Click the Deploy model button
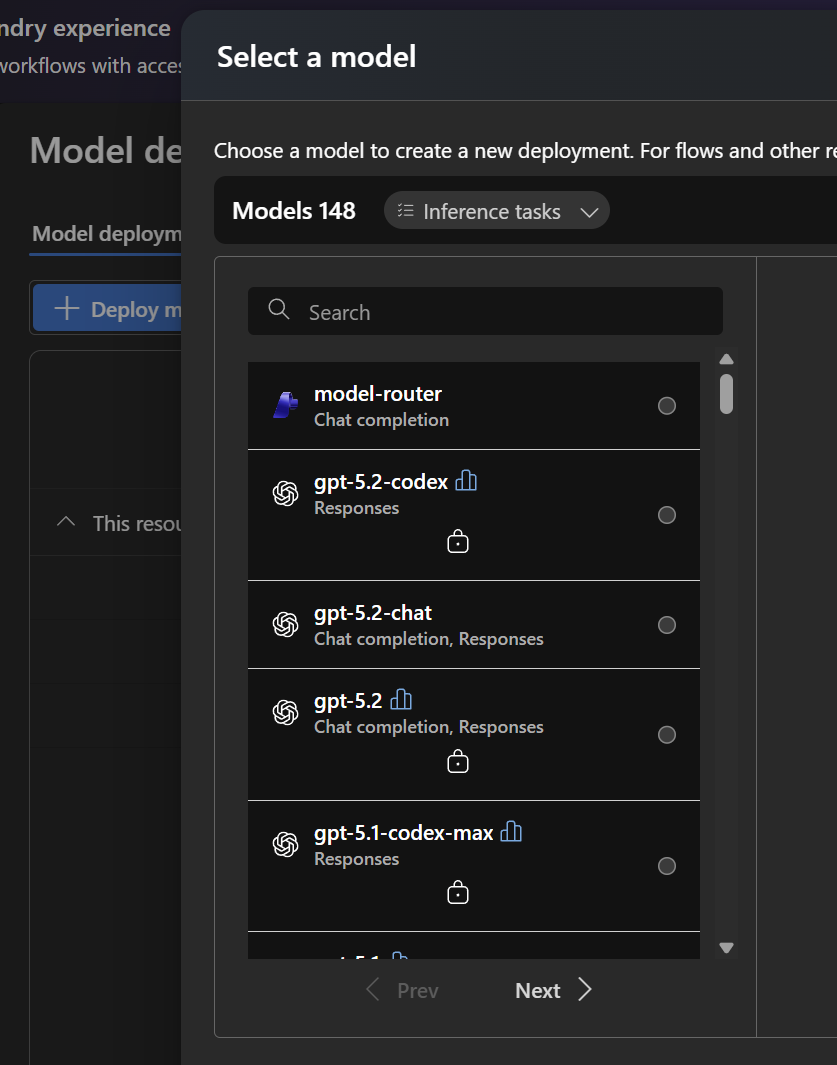This screenshot has height=1065, width=837. tap(107, 308)
